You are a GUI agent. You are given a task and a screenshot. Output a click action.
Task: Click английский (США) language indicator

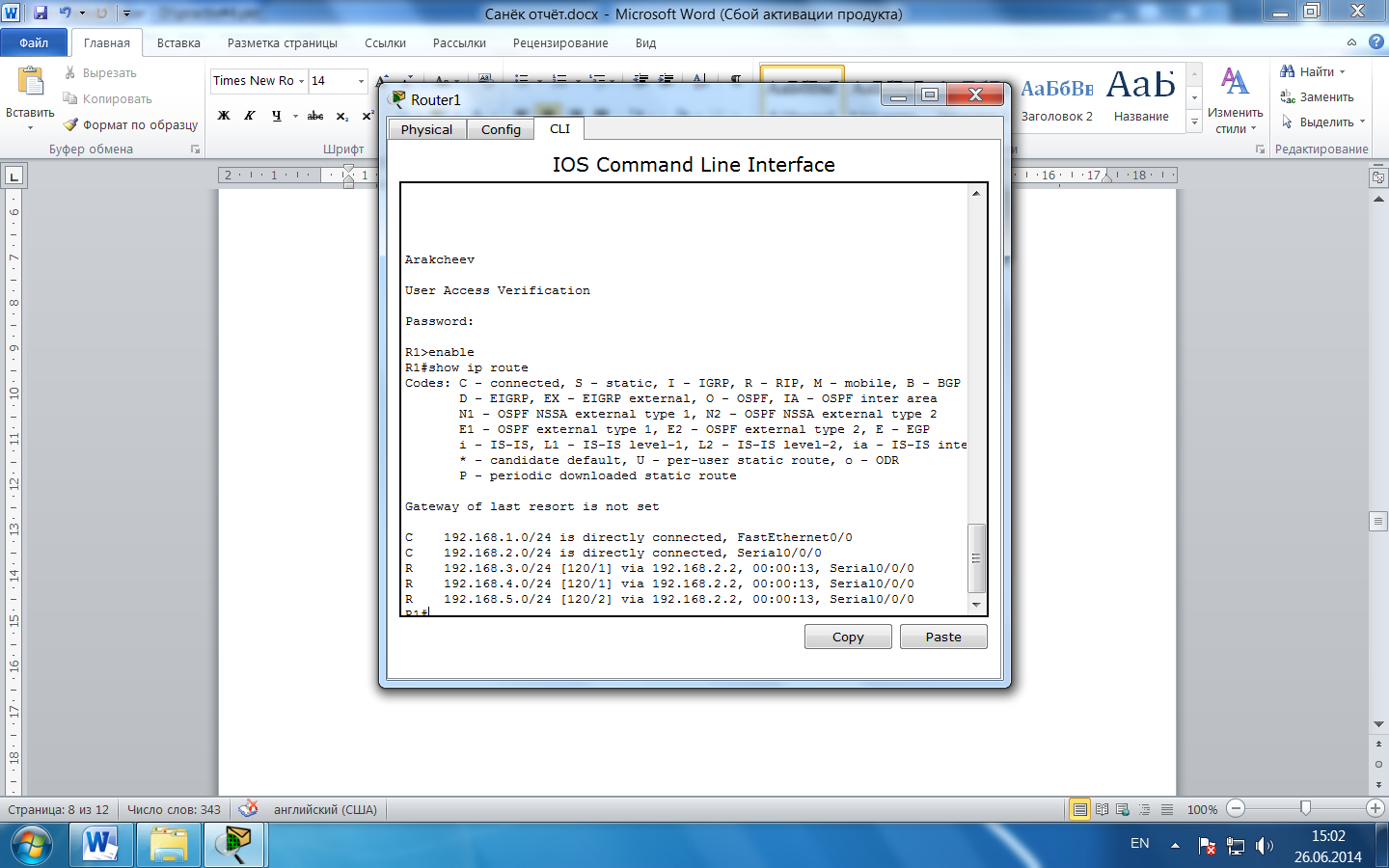pos(325,809)
